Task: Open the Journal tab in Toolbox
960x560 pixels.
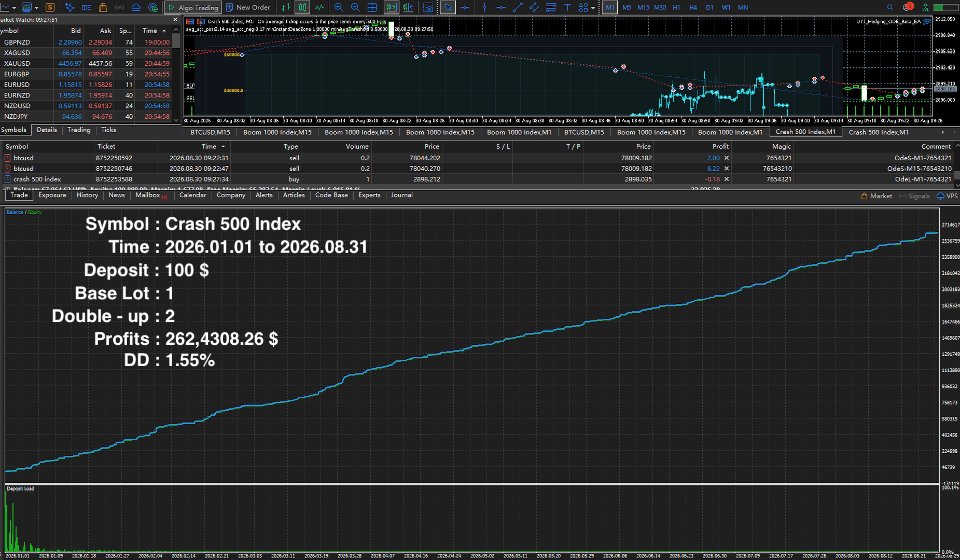Action: pos(402,195)
